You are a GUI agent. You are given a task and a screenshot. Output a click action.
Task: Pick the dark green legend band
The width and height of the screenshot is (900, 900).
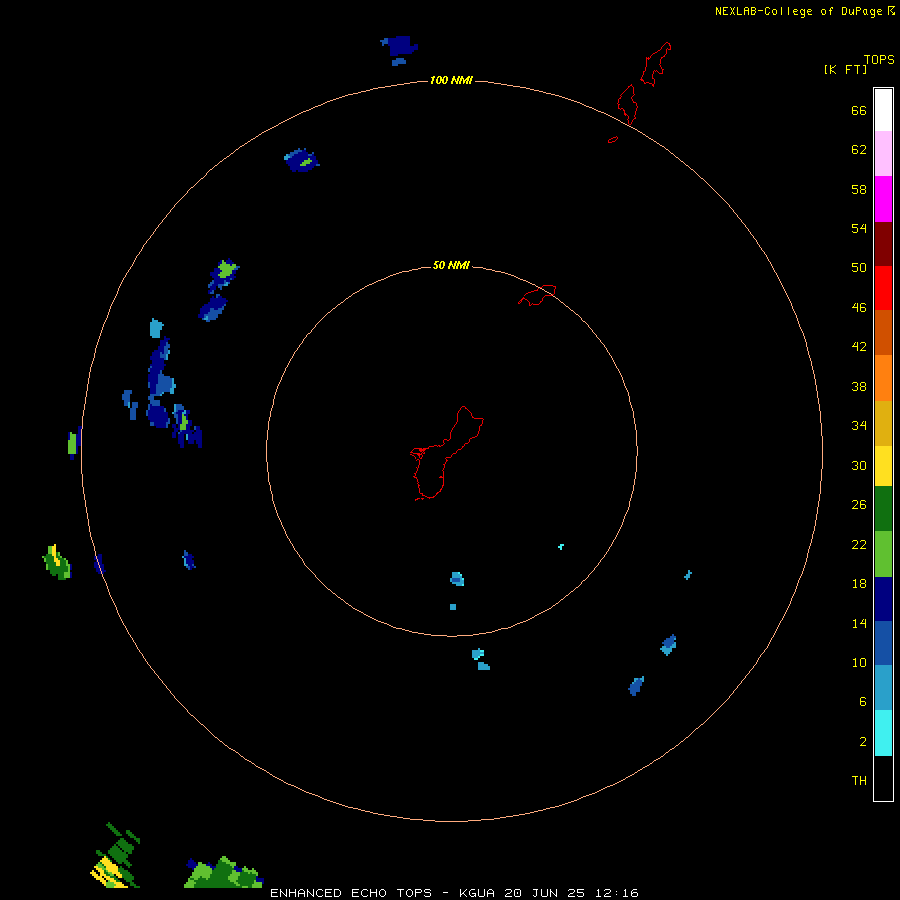click(x=883, y=509)
